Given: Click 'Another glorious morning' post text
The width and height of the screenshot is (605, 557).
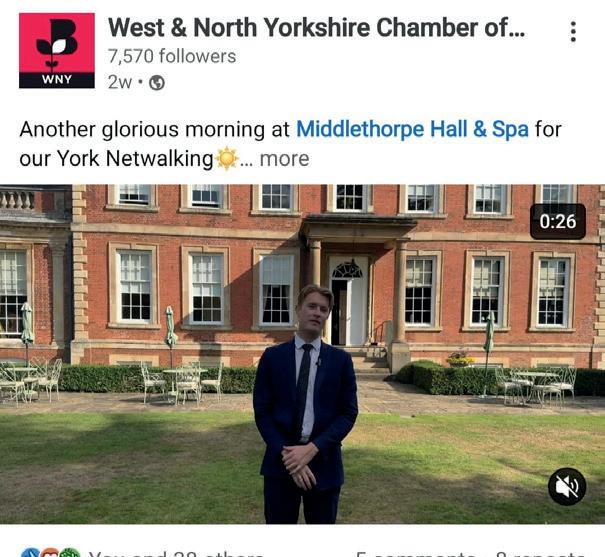Looking at the screenshot, I should 290,144.
